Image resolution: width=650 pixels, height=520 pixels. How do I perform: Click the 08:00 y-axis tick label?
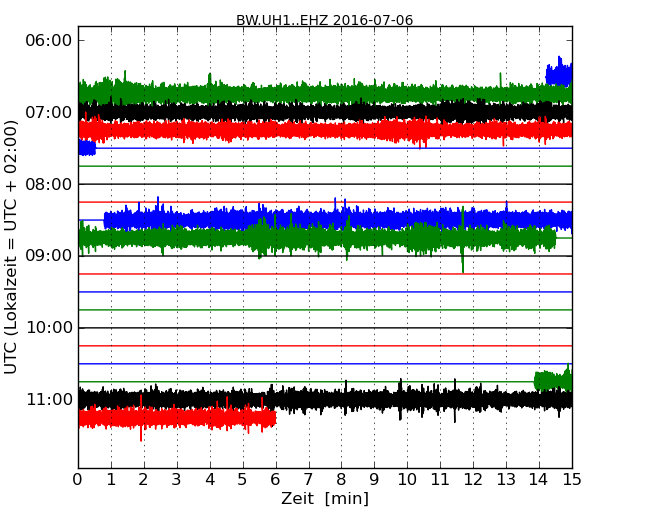click(x=47, y=184)
